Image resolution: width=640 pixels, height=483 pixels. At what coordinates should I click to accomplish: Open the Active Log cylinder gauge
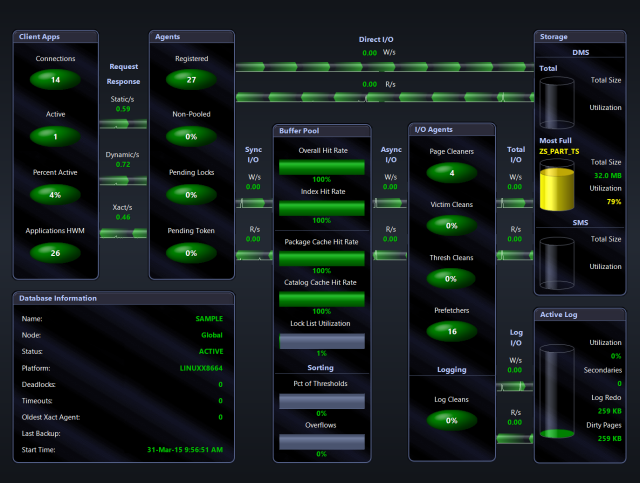click(557, 392)
